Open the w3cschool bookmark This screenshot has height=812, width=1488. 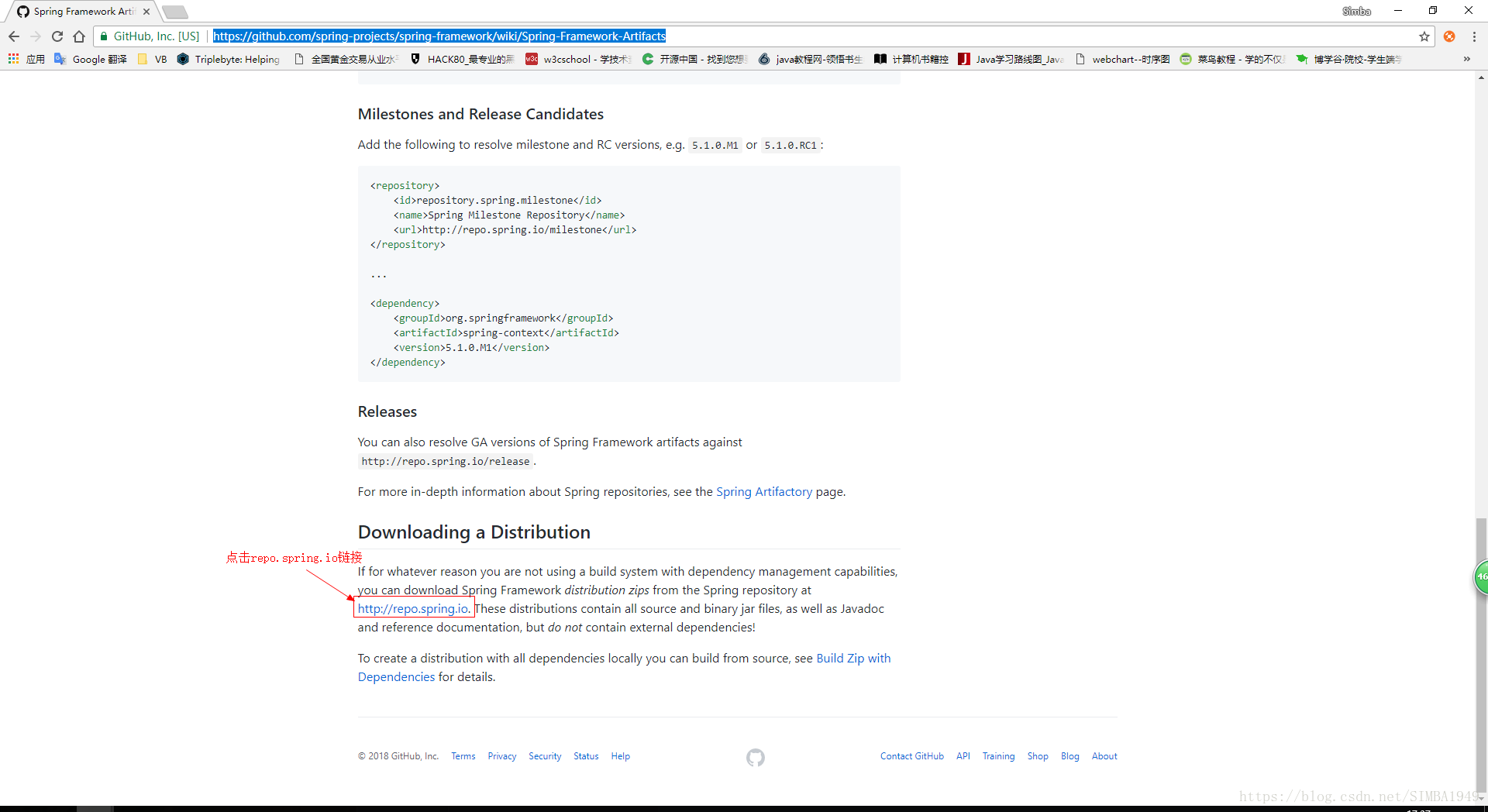click(579, 59)
